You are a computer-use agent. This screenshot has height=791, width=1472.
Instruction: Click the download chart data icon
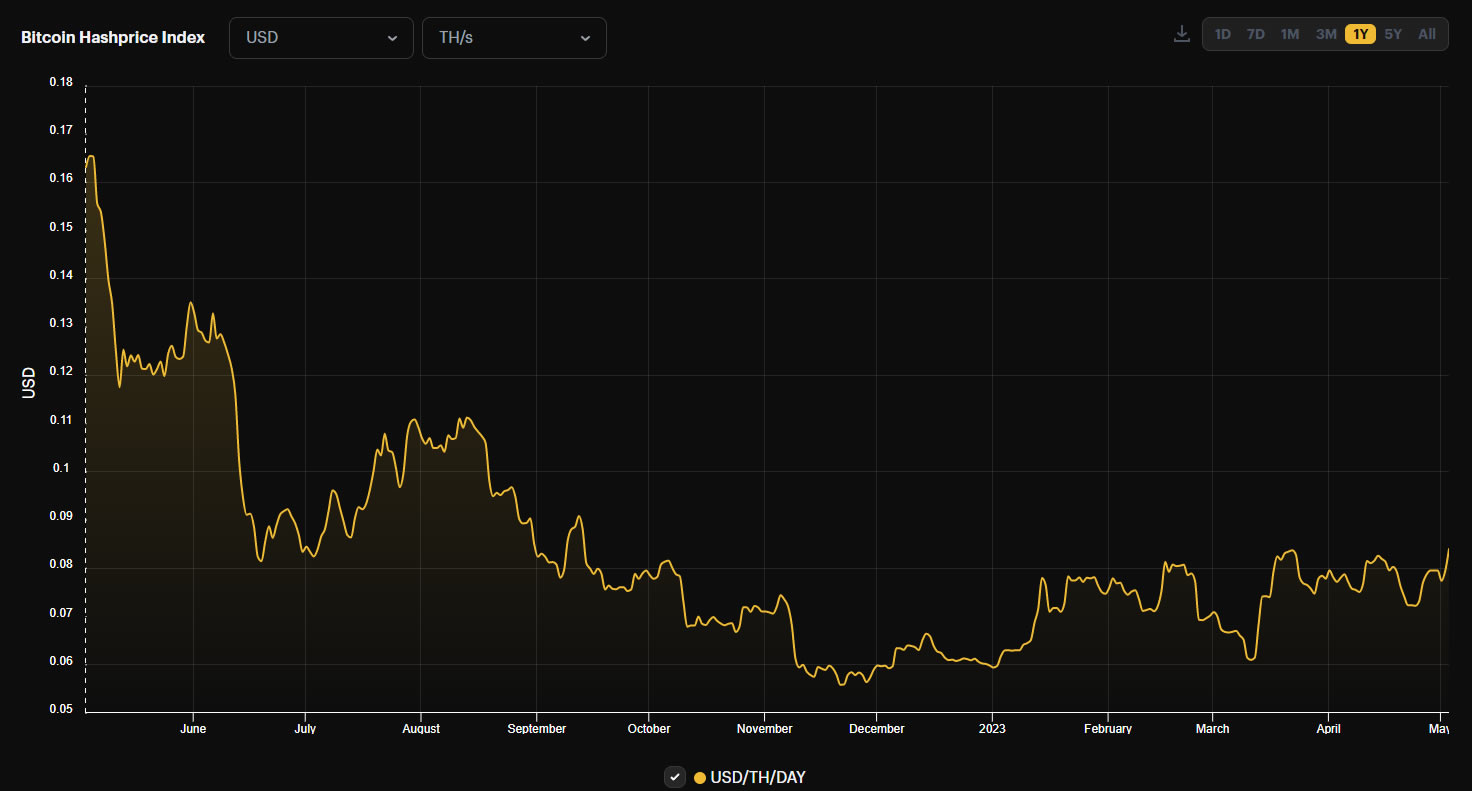pyautogui.click(x=1181, y=34)
